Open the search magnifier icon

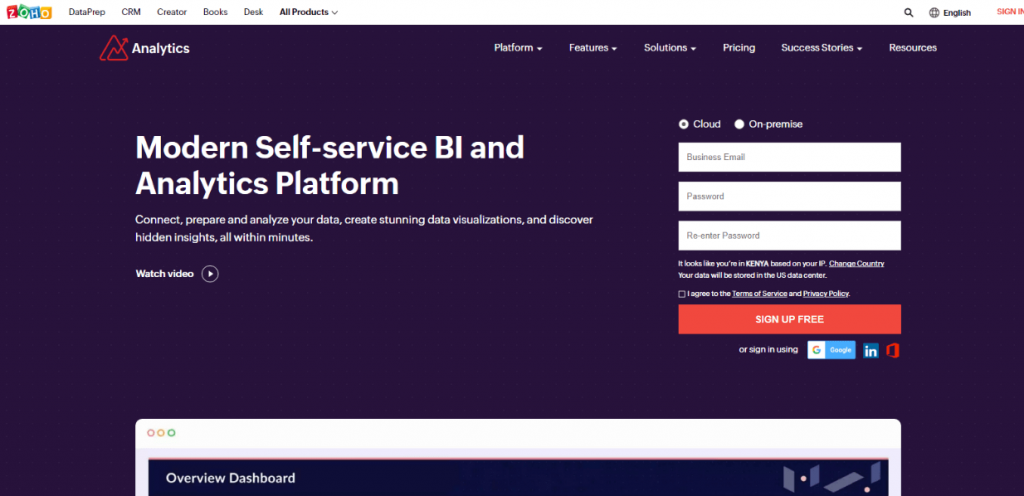coord(908,12)
